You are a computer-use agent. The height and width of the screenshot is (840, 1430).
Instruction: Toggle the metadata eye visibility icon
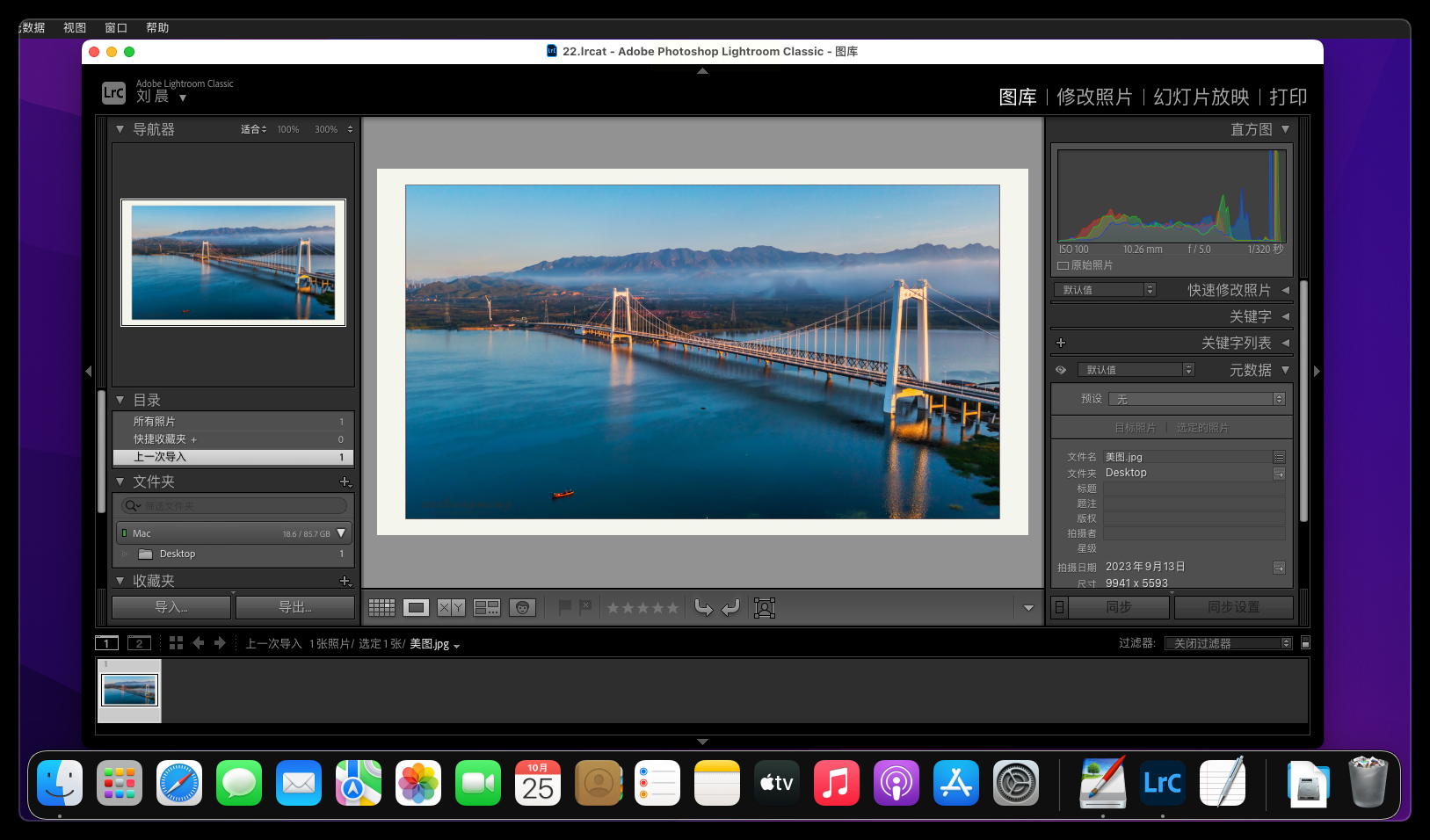[1061, 370]
